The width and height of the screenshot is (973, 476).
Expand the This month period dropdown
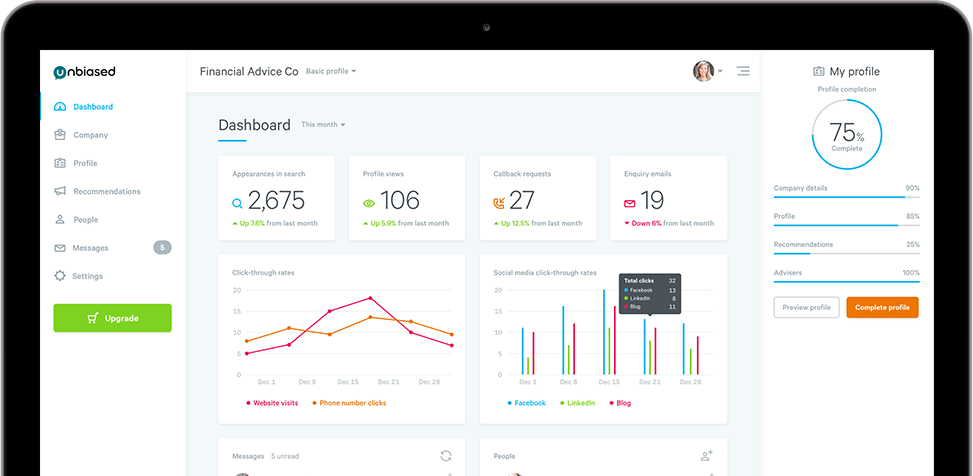323,125
